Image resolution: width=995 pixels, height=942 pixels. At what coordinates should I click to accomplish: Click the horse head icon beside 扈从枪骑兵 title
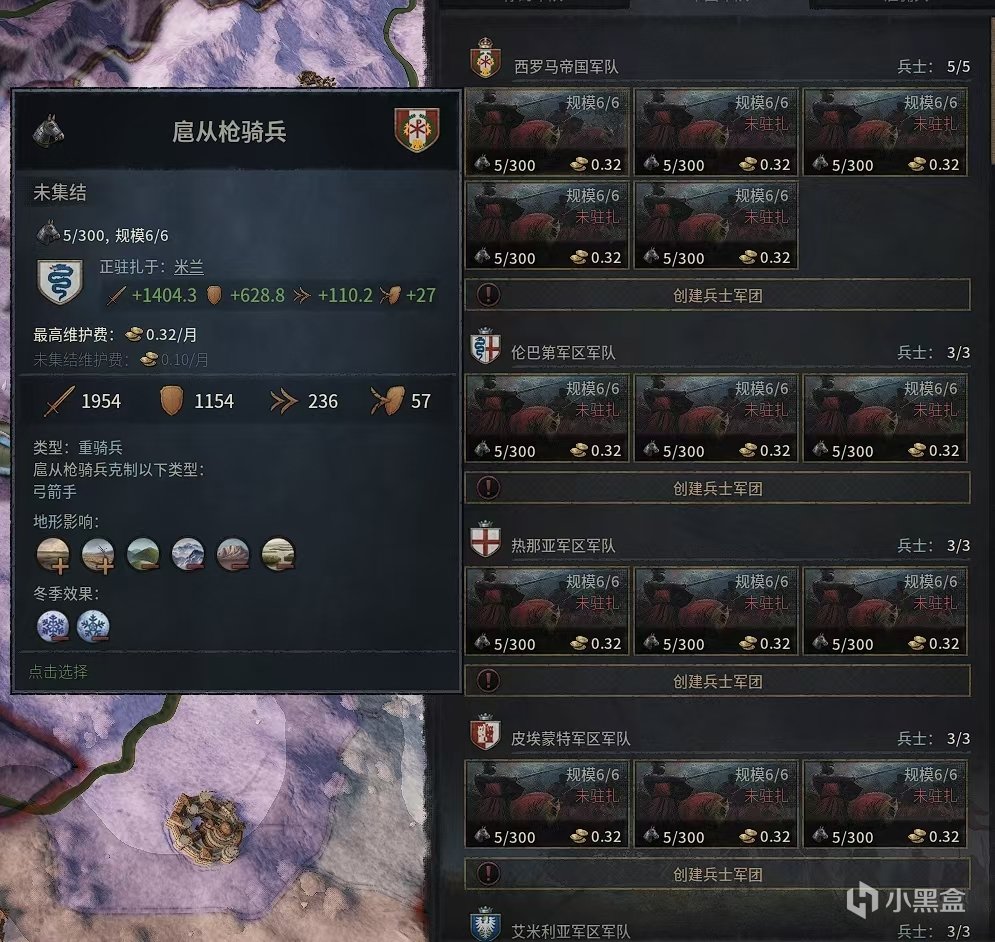[x=49, y=130]
